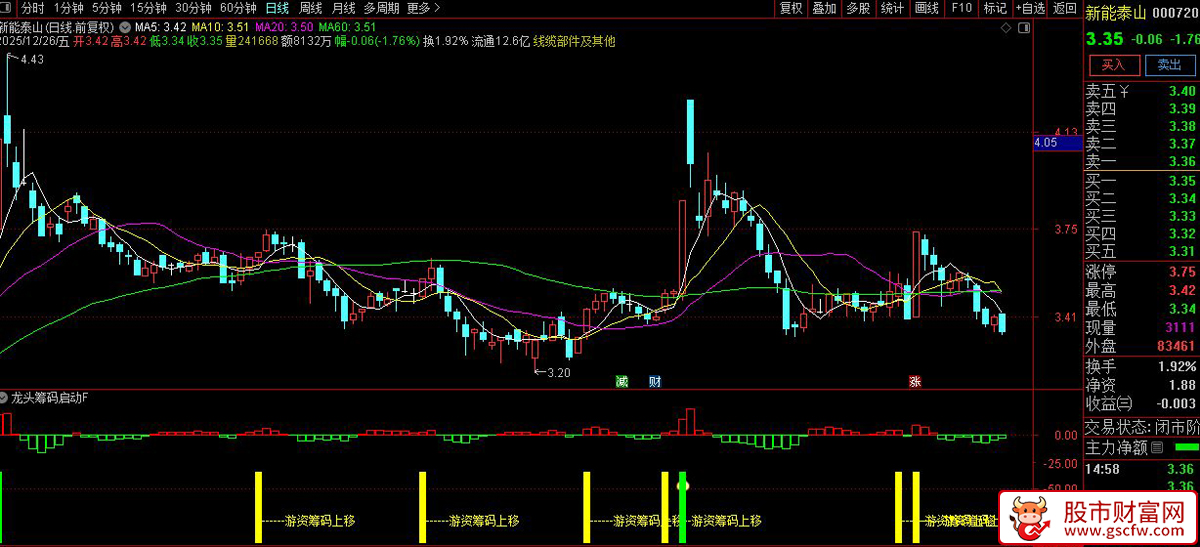Click the 卖一 3.36 ask row

(1142, 161)
